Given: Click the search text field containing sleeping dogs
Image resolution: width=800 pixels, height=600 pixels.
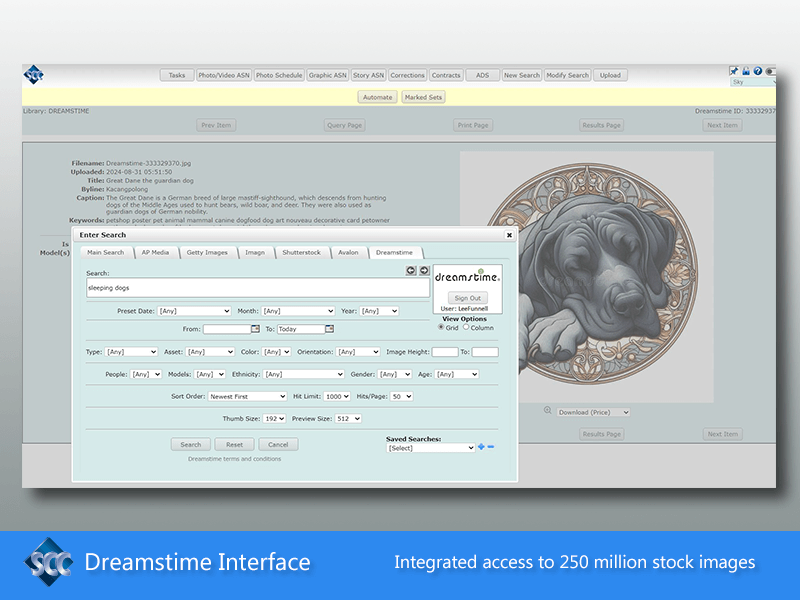Looking at the screenshot, I should (258, 288).
